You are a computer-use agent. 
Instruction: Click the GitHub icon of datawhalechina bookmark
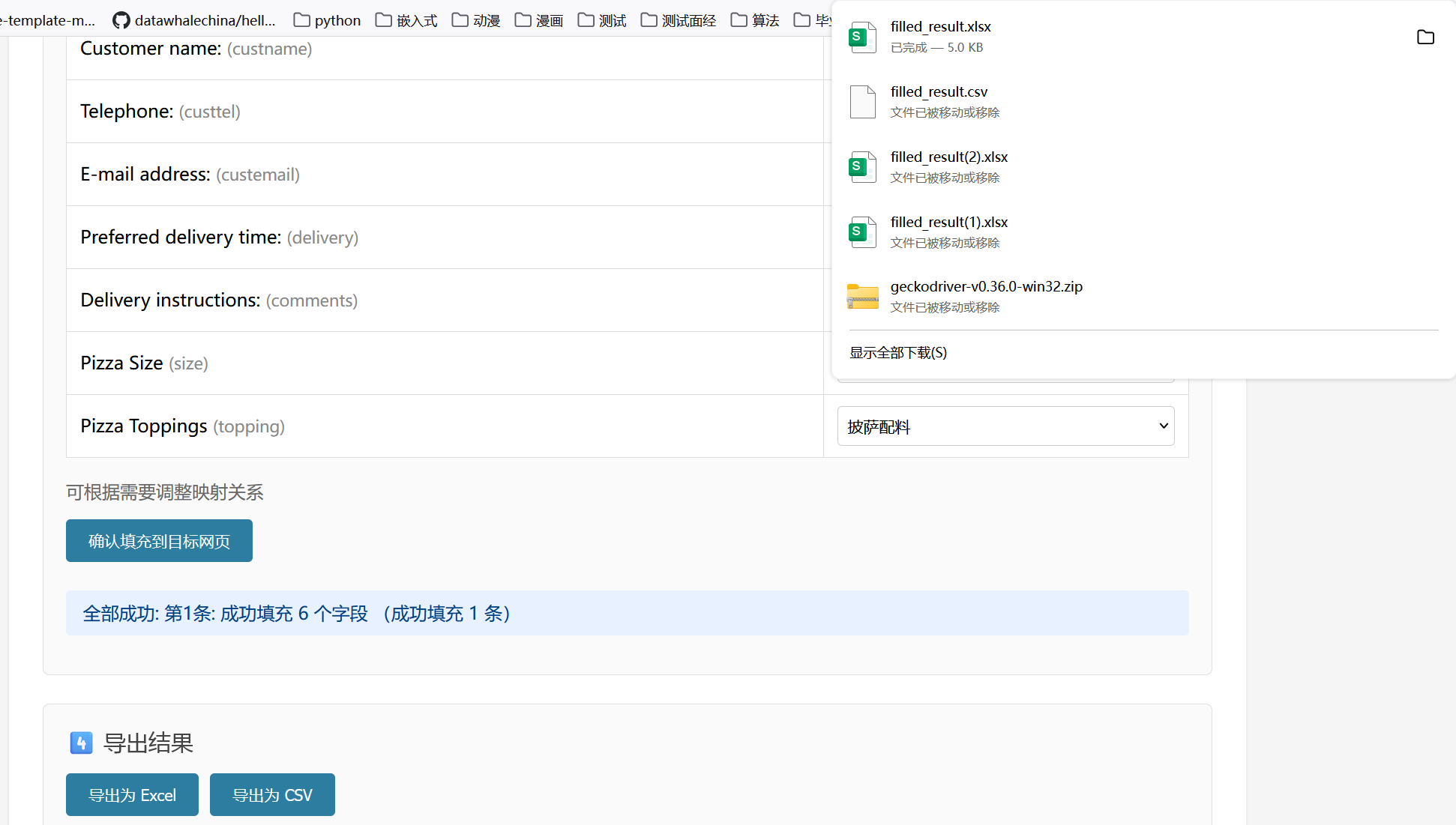coord(121,20)
